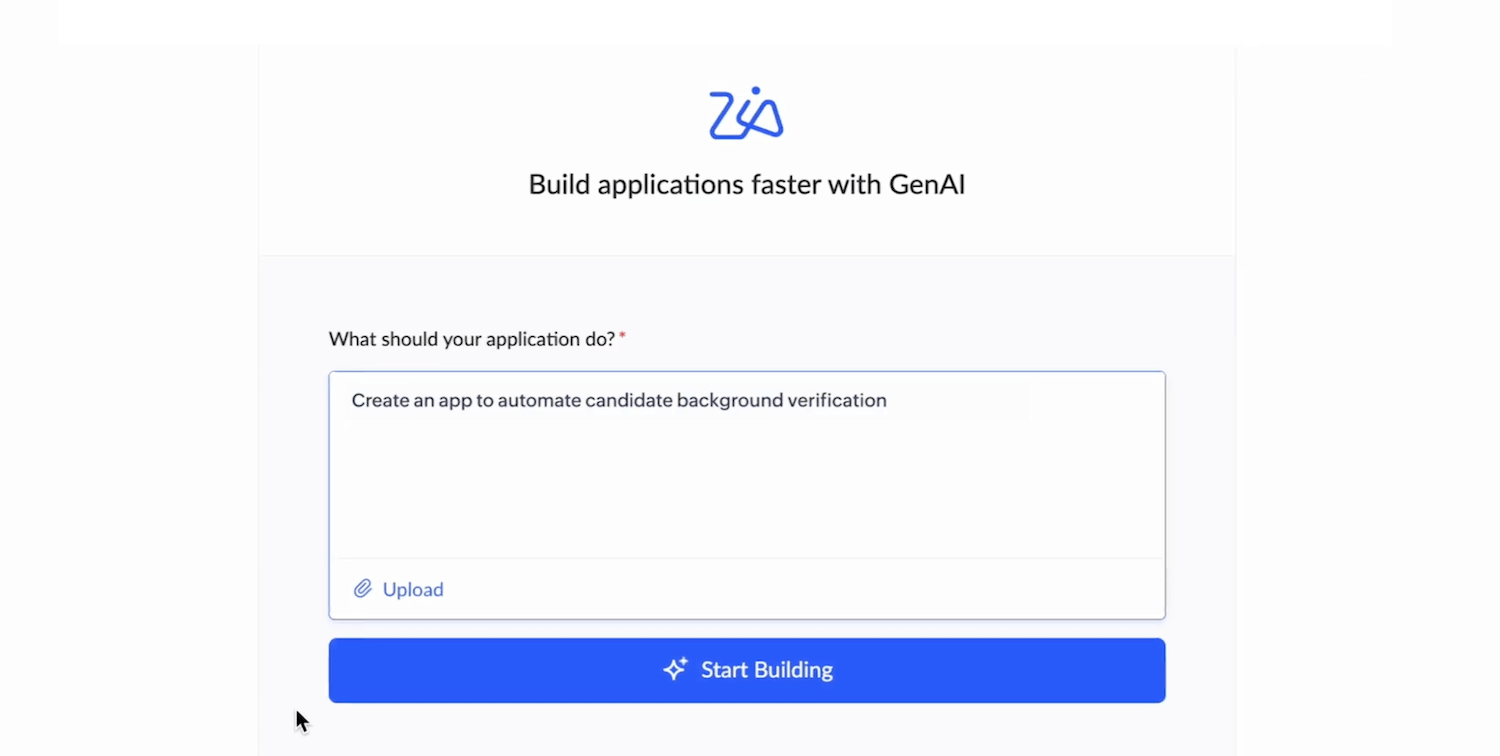
Task: Click the 'Build applications faster with GenAI' heading
Action: click(x=746, y=184)
